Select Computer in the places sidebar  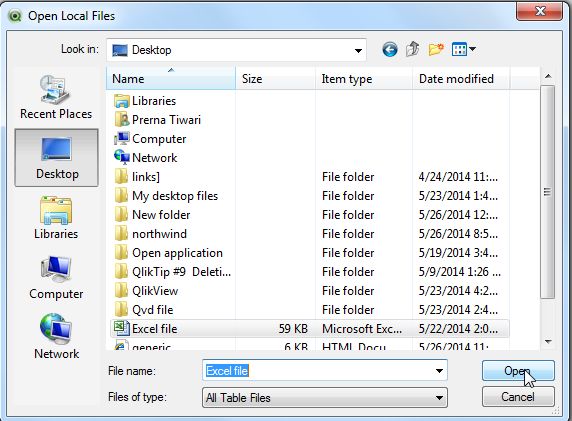56,278
